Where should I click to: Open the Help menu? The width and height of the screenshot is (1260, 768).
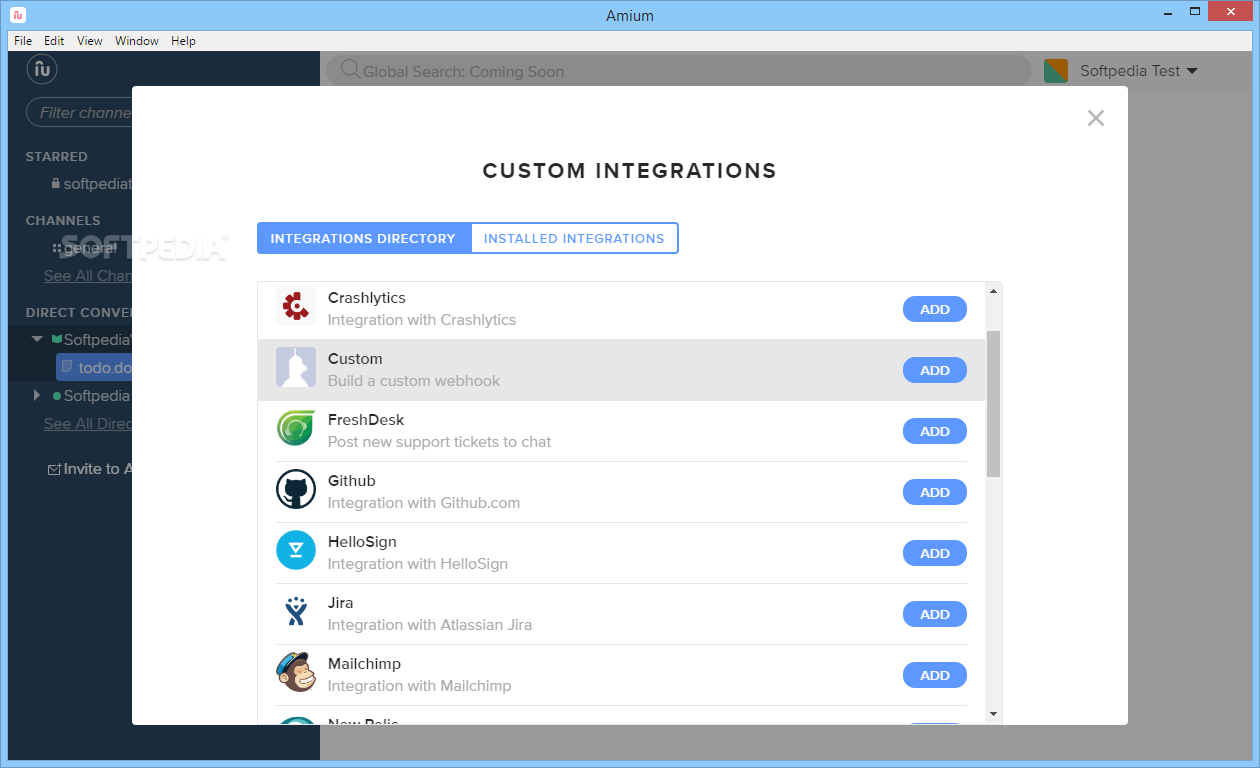click(183, 41)
